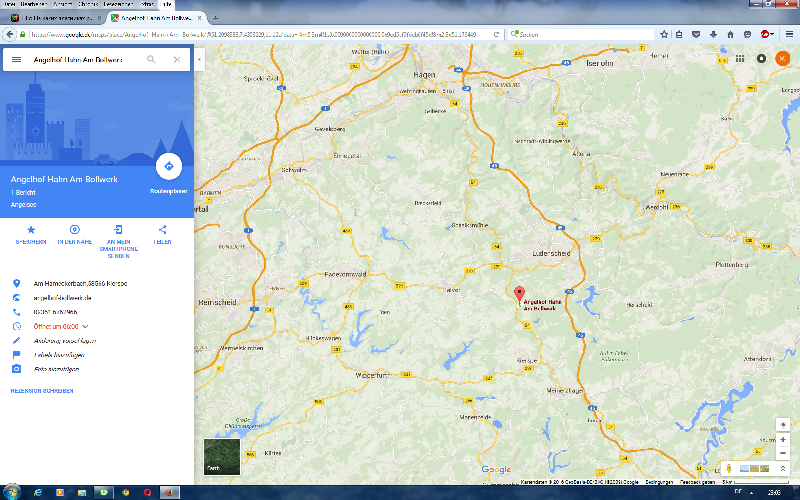Click the Firefox Suchen search field
800x500 pixels.
pyautogui.click(x=581, y=34)
